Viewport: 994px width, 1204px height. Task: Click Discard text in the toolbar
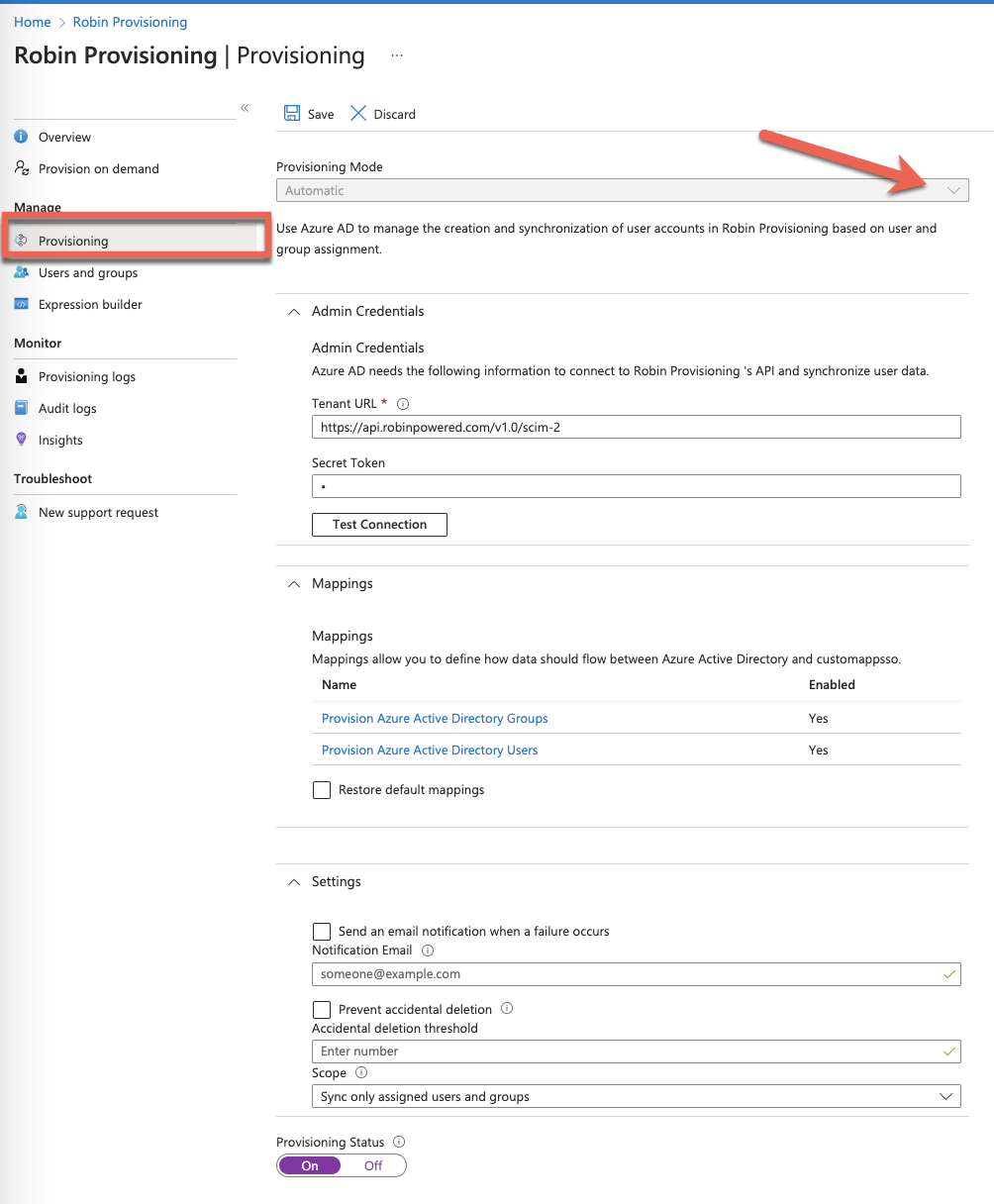(395, 114)
